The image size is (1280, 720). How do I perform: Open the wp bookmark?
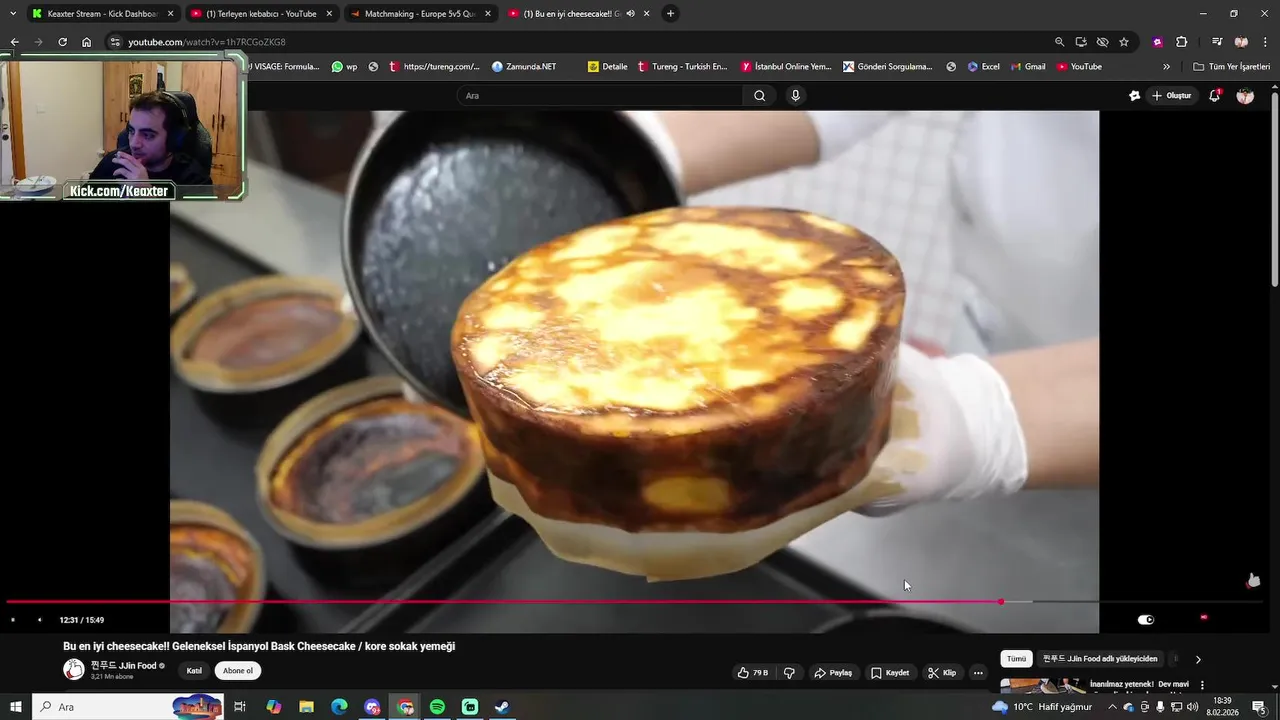[x=345, y=67]
